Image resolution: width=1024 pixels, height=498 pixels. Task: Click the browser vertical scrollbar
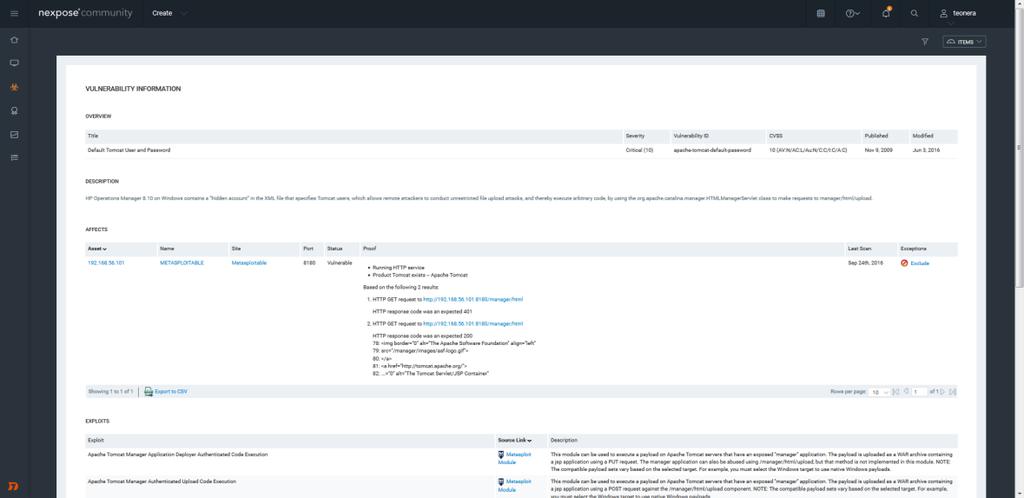tap(1020, 147)
